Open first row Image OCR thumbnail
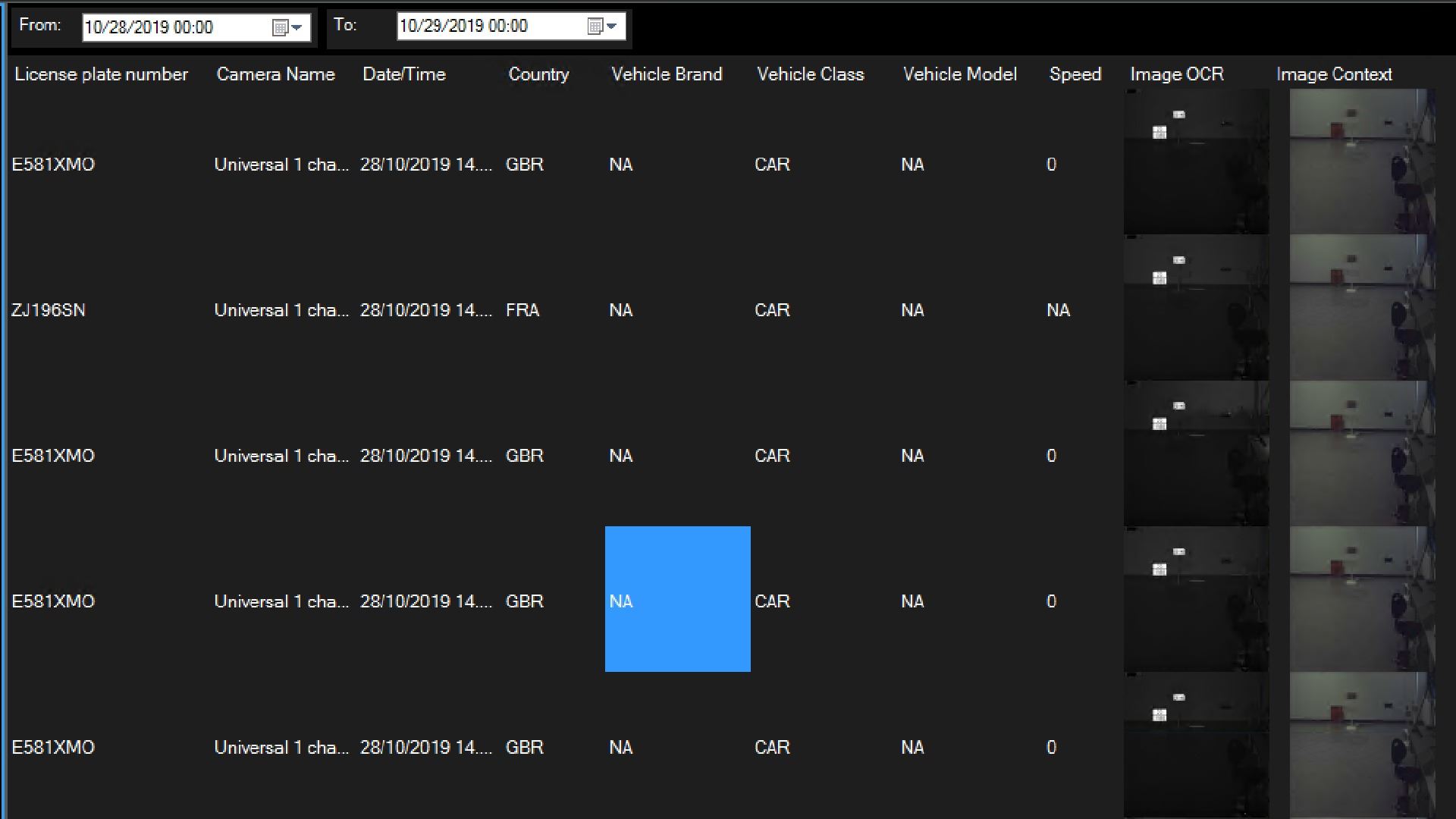 point(1196,162)
